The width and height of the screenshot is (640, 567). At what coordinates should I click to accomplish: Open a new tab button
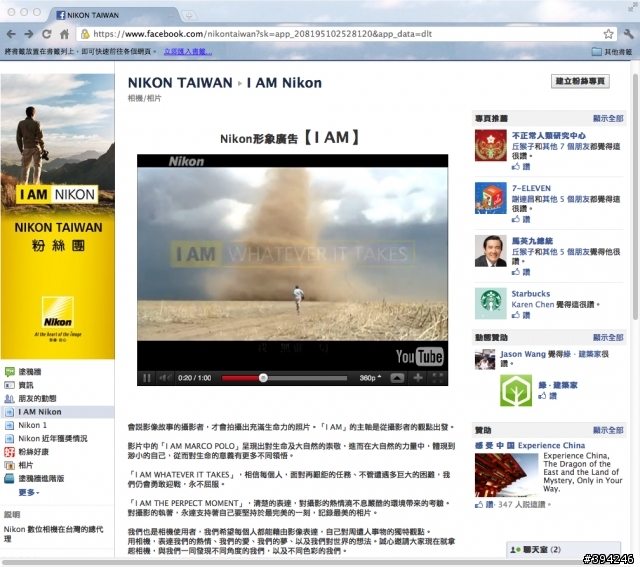point(189,16)
